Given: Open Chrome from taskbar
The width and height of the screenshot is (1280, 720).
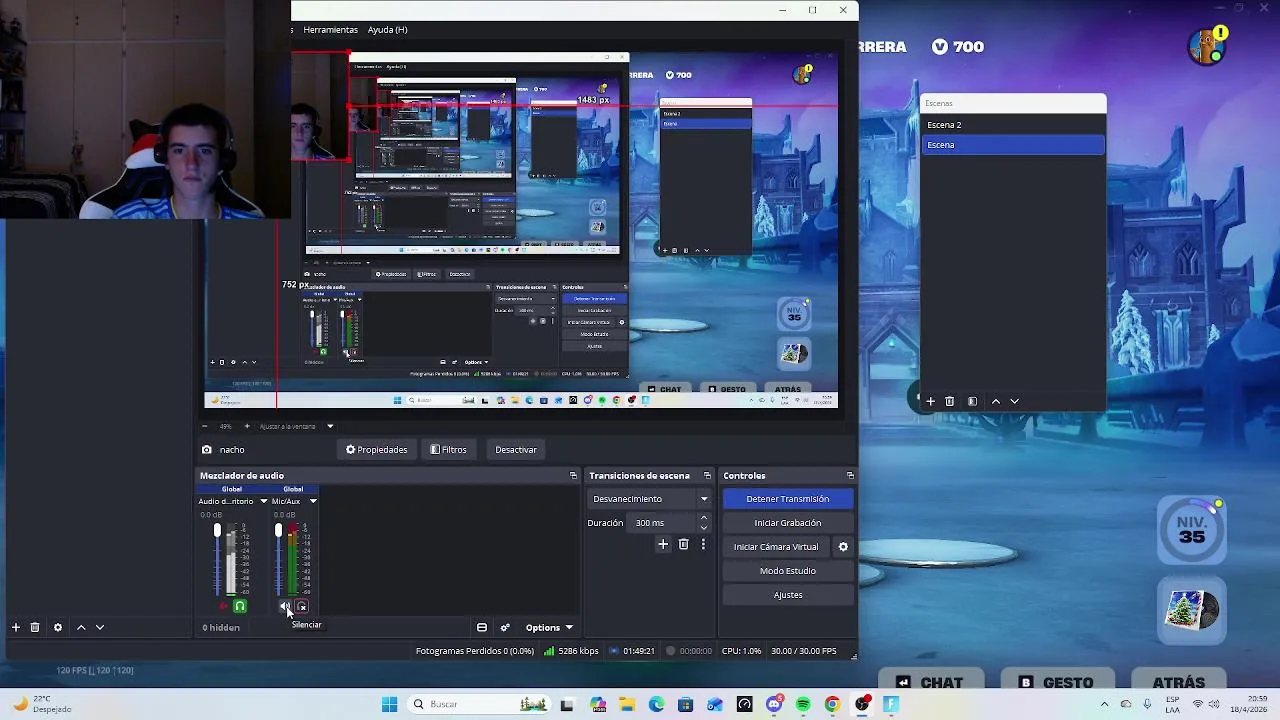Looking at the screenshot, I should pyautogui.click(x=832, y=704).
